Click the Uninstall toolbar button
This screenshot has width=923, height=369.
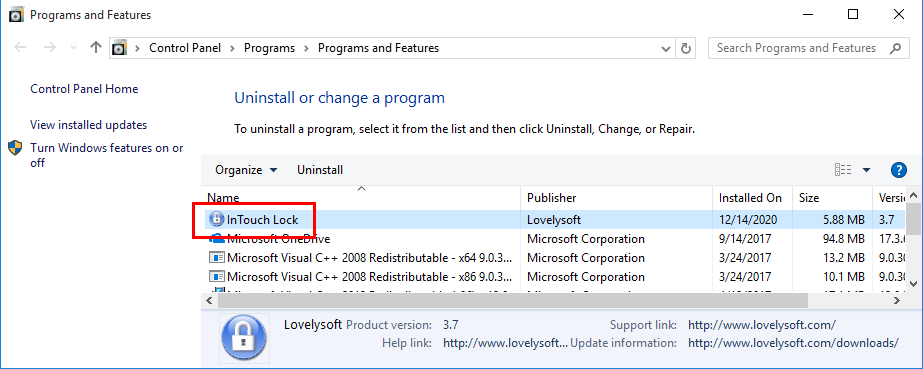[x=320, y=170]
